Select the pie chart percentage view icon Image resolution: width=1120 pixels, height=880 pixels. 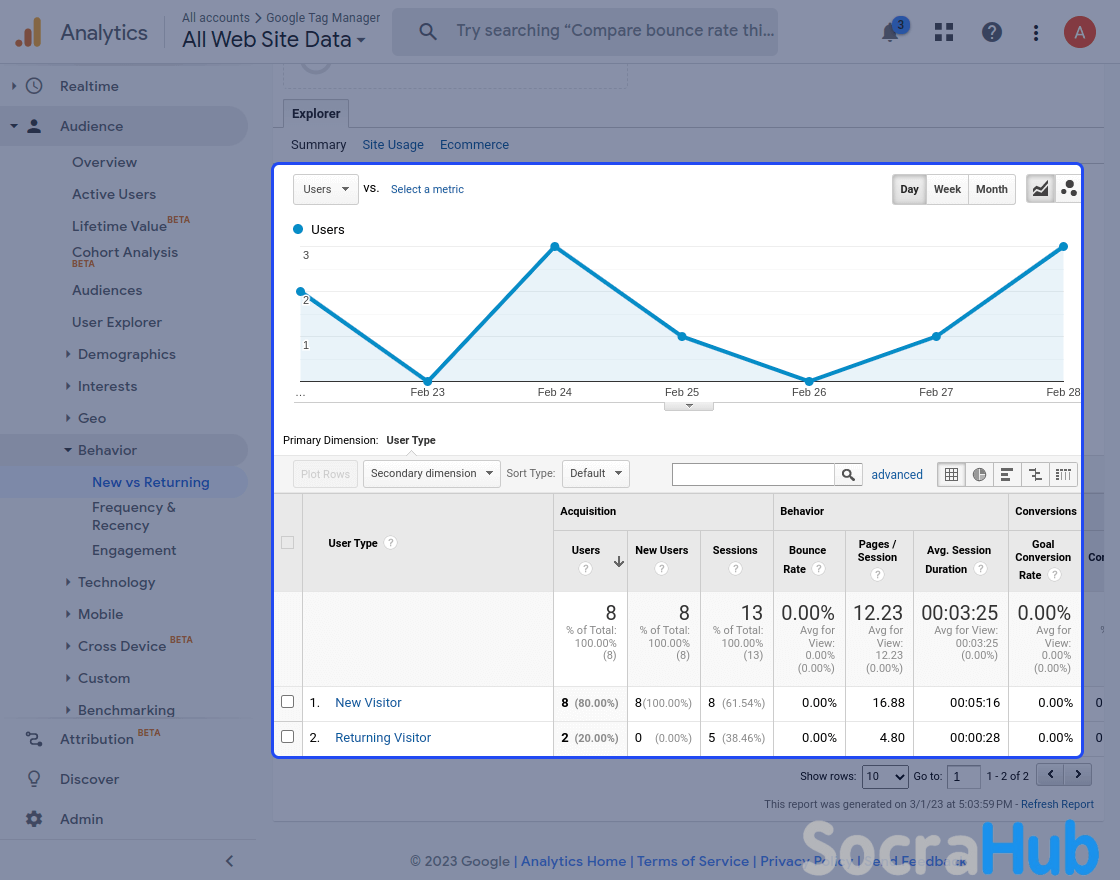[979, 474]
